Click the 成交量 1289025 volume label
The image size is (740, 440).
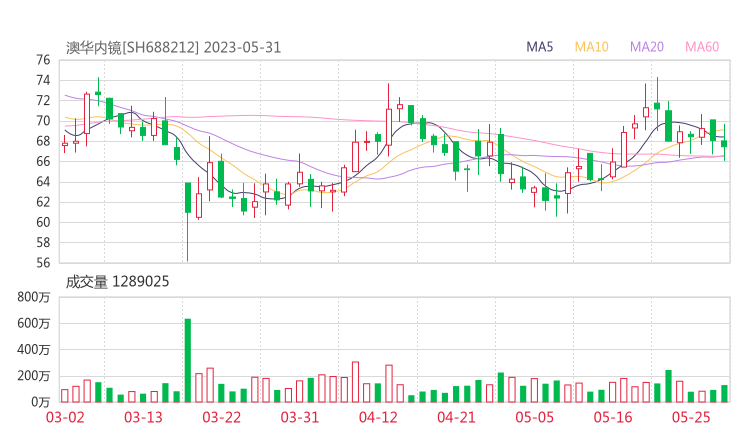[x=118, y=282]
